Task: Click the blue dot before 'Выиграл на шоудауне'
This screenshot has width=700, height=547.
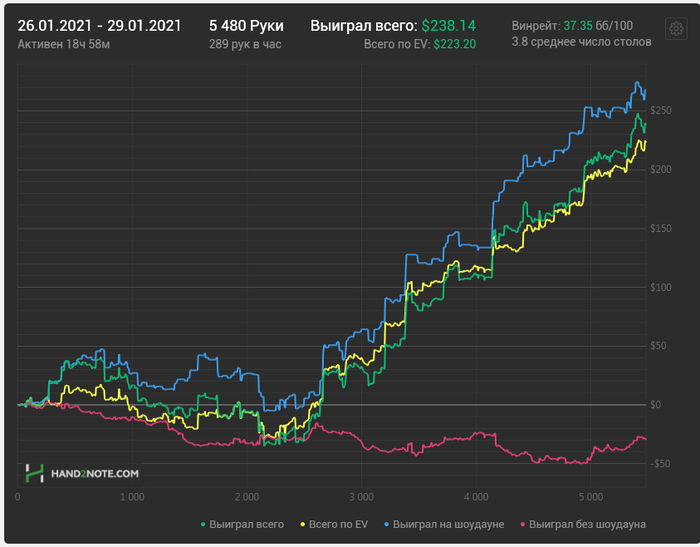Action: [387, 525]
